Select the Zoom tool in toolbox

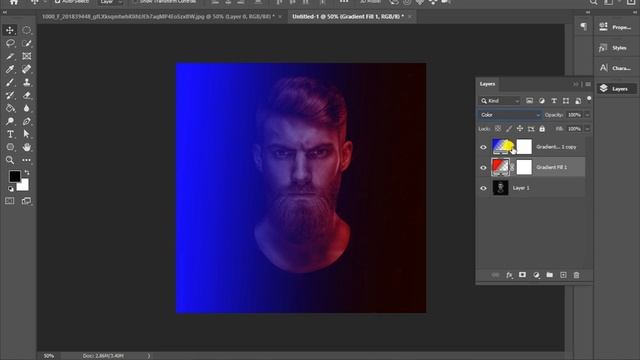tap(10, 160)
